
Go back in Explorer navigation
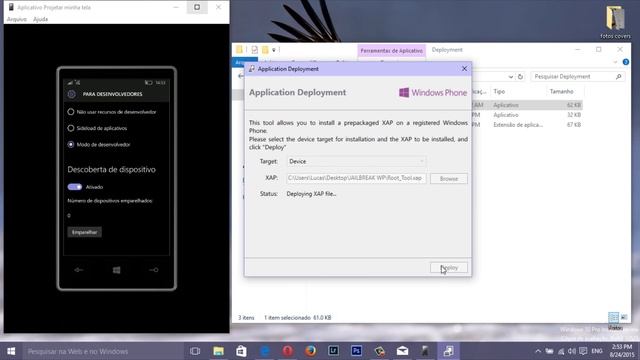(240, 76)
